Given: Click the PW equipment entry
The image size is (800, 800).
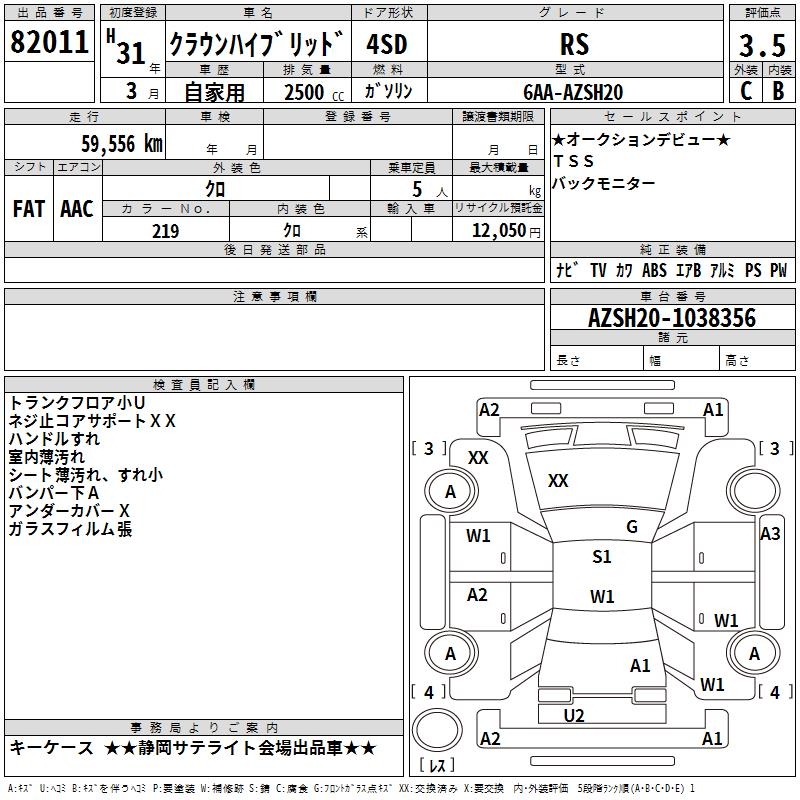Looking at the screenshot, I should [x=779, y=270].
